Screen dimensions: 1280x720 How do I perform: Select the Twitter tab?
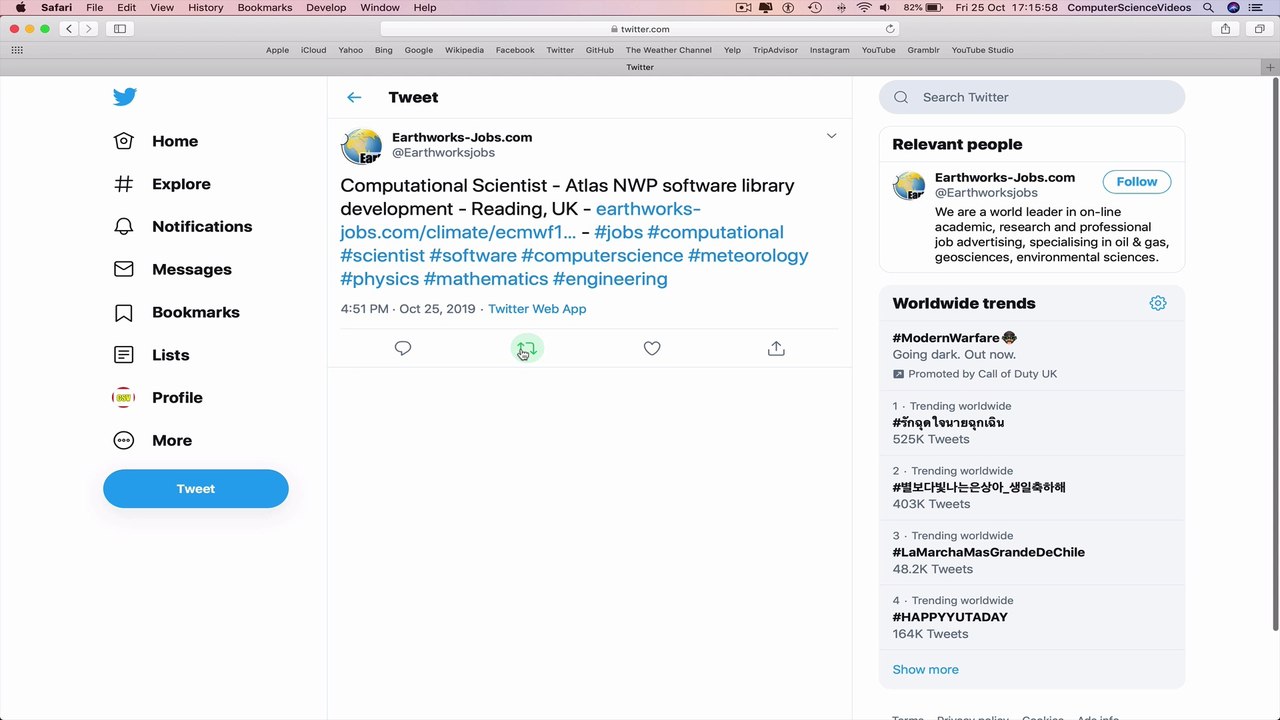pyautogui.click(x=640, y=67)
